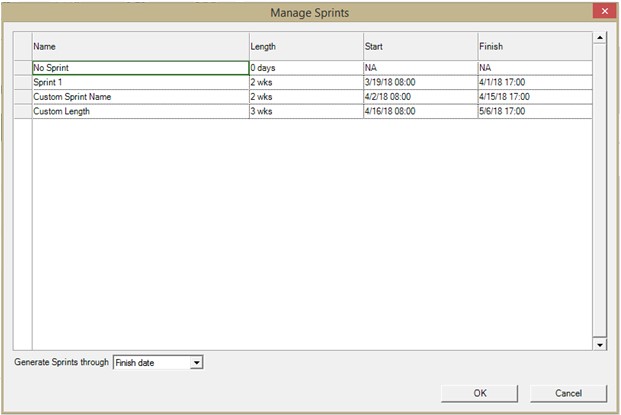Click the vertical scrollbar track
The width and height of the screenshot is (621, 415).
(x=600, y=191)
